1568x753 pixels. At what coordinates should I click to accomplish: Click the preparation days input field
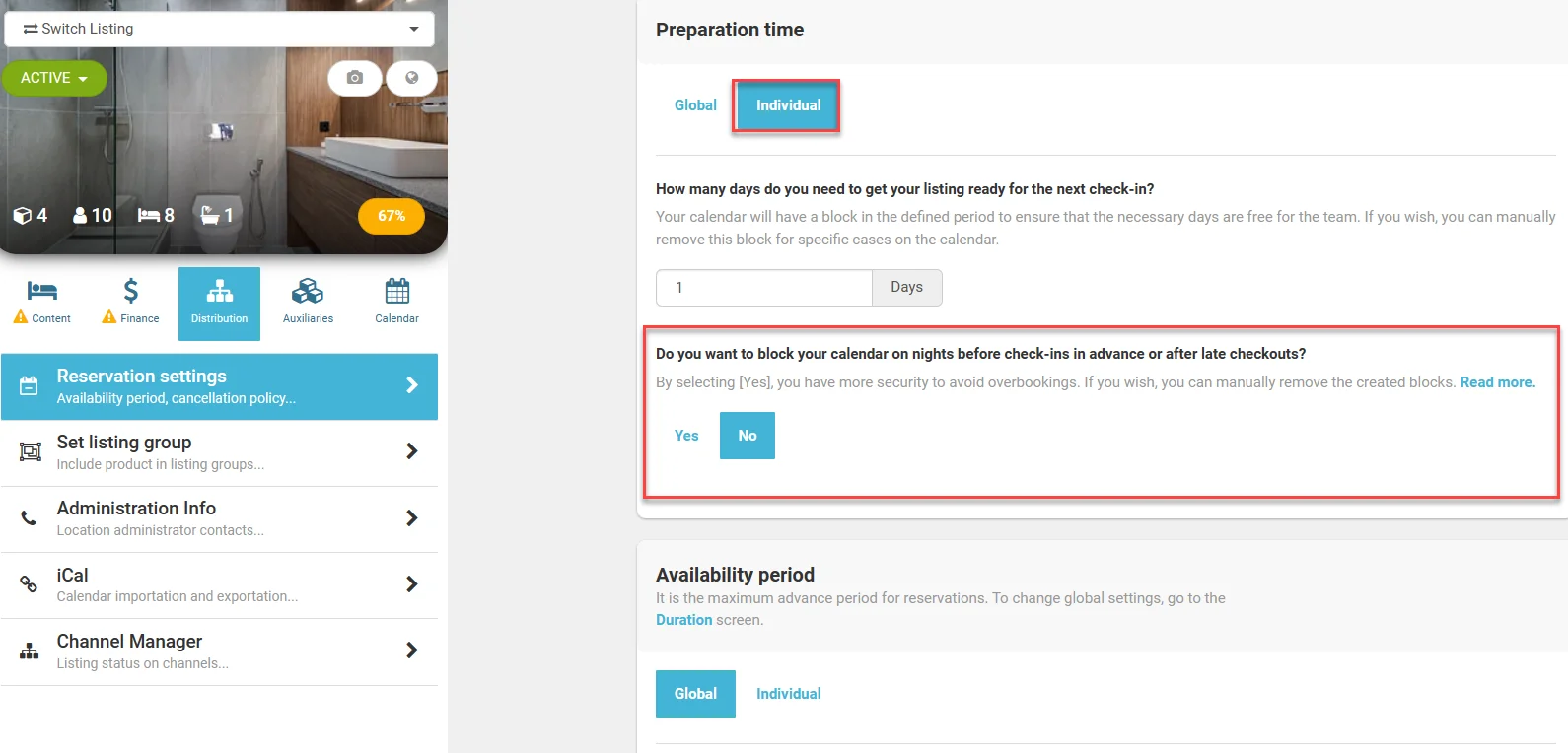tap(764, 288)
